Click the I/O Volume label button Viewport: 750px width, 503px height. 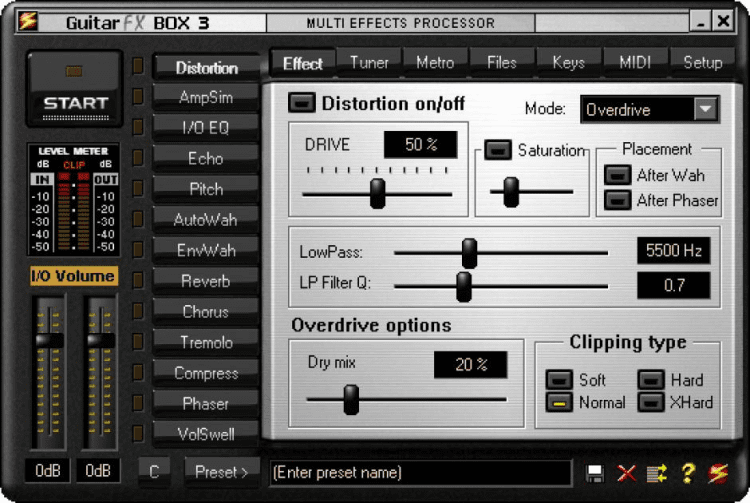pyautogui.click(x=74, y=276)
